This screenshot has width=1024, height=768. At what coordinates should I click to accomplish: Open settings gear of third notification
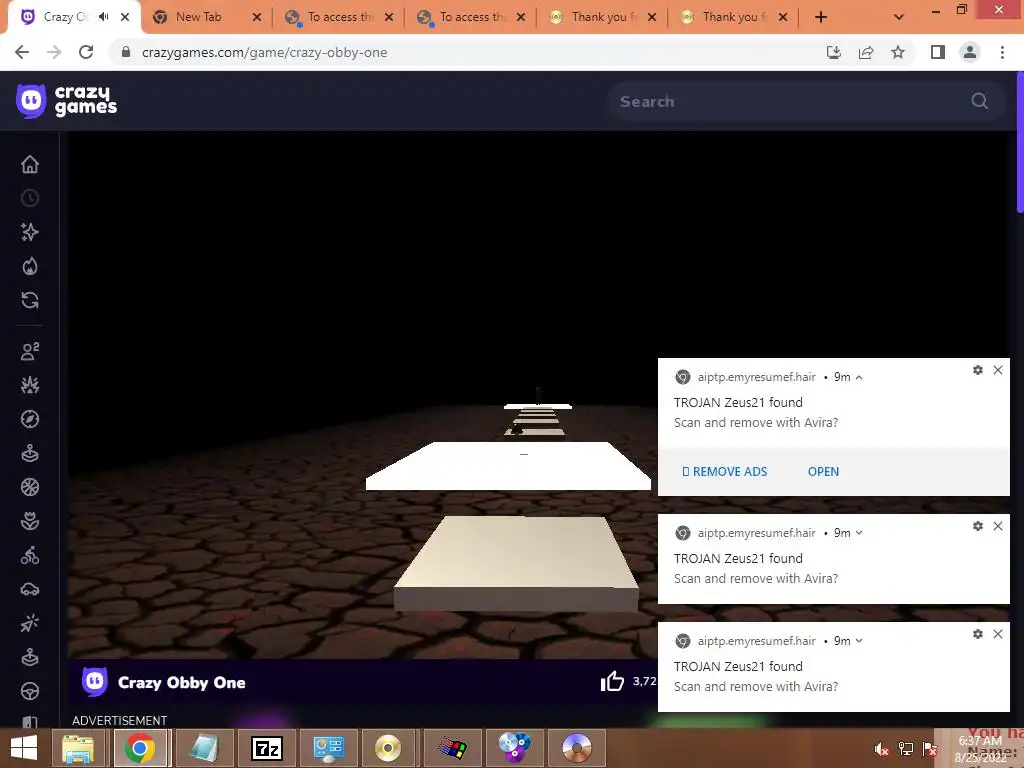tap(978, 634)
